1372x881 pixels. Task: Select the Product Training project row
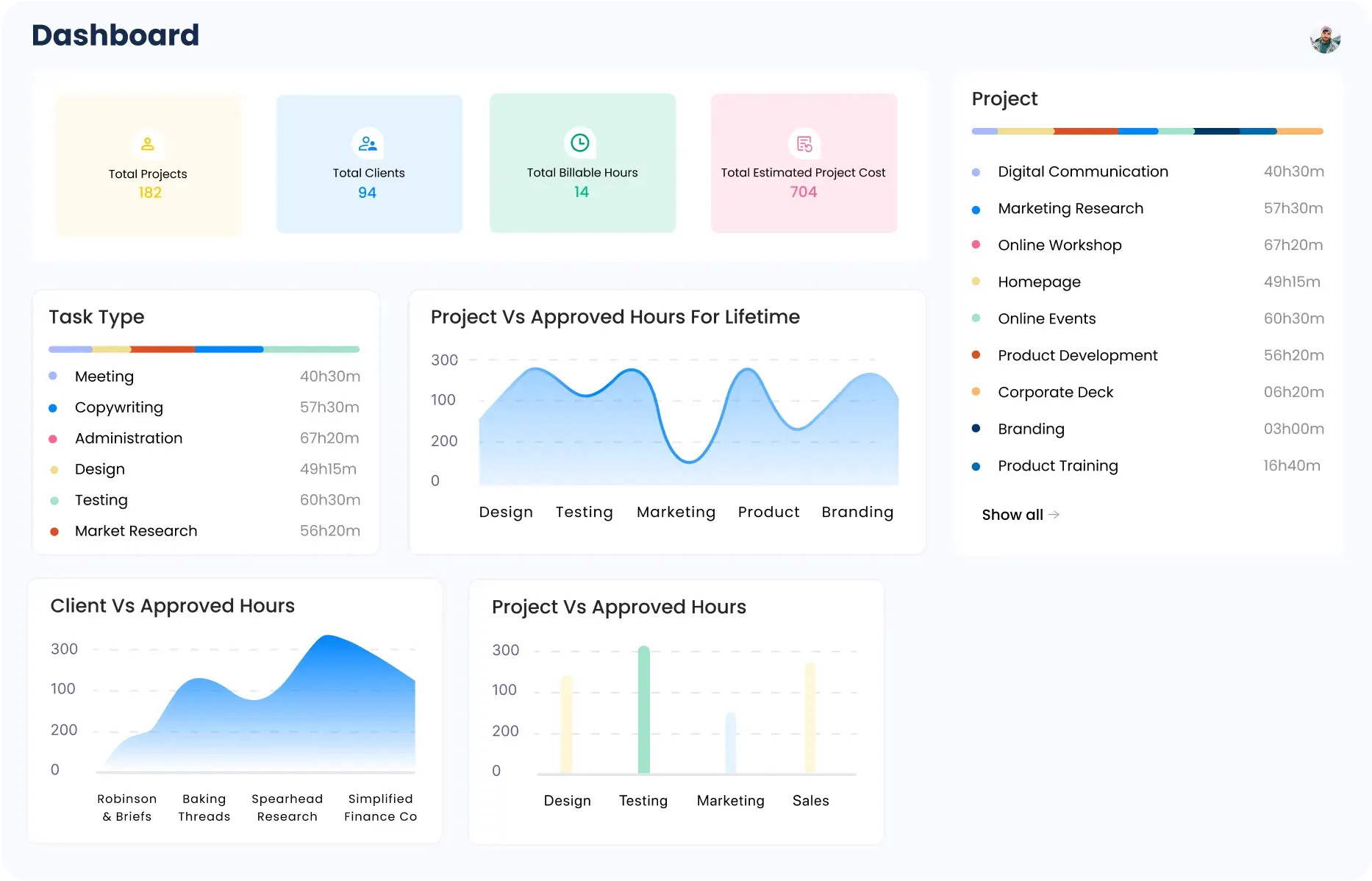(x=1148, y=466)
